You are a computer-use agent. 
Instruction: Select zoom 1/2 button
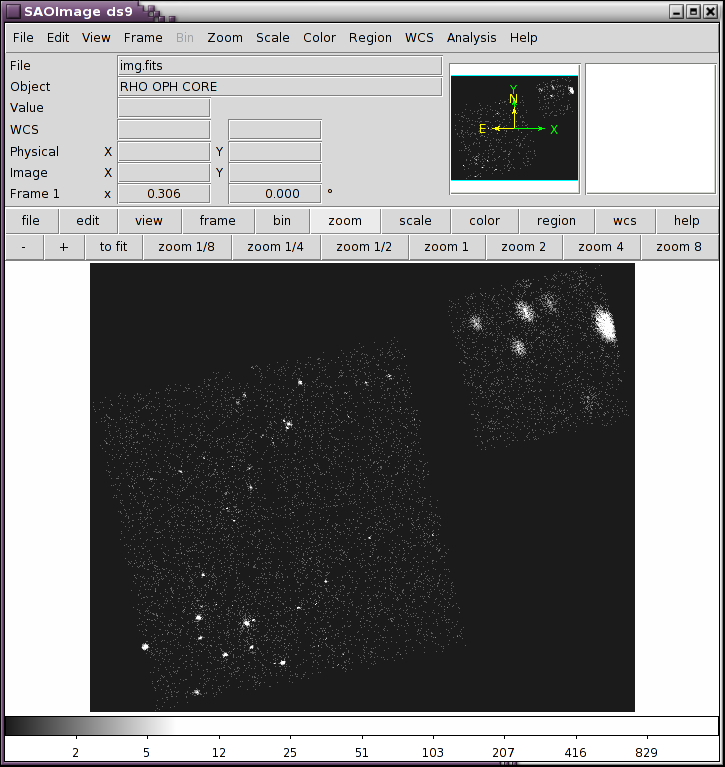point(364,247)
